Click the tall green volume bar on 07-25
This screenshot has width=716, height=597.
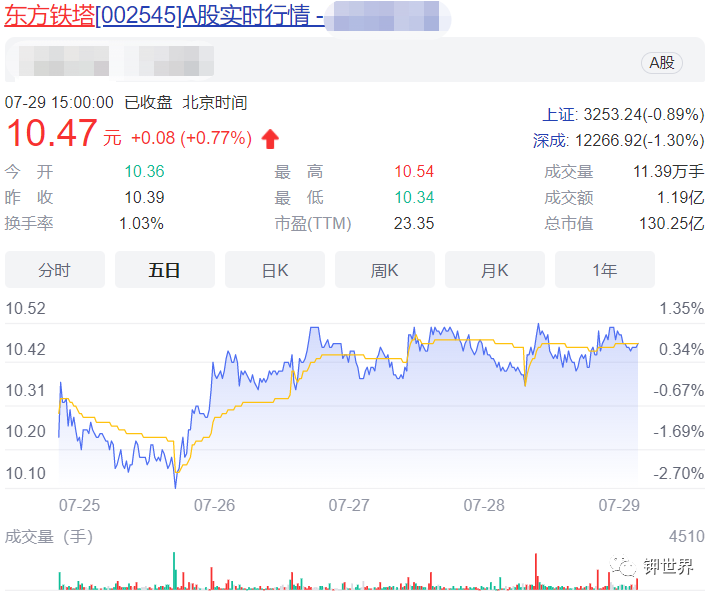tap(174, 571)
